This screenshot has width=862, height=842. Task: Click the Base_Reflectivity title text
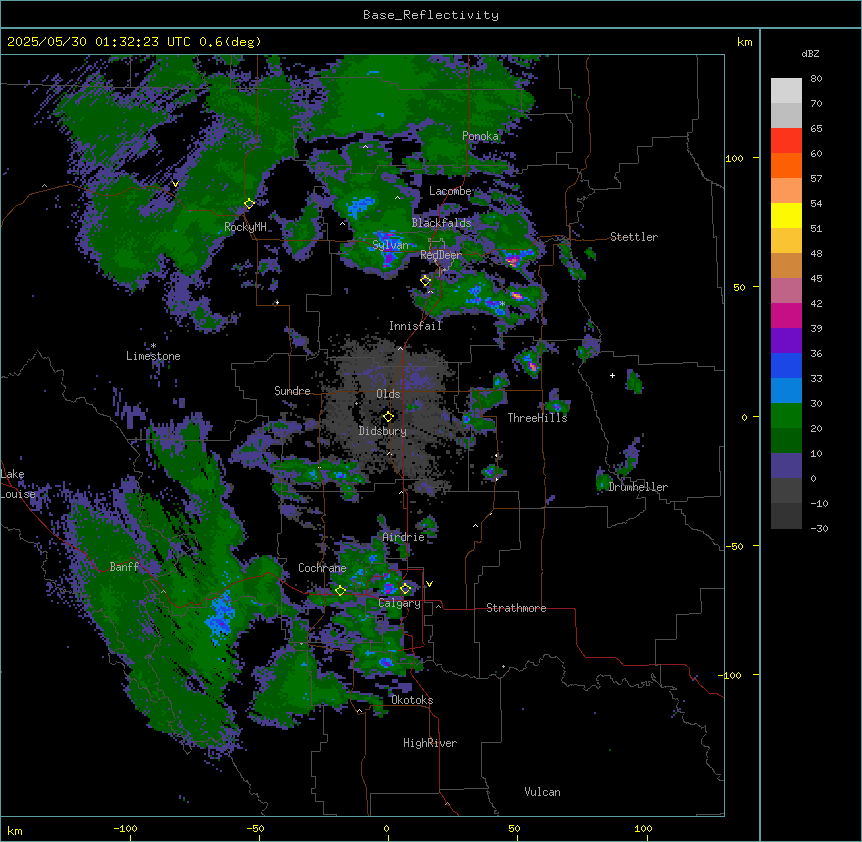[x=431, y=15]
